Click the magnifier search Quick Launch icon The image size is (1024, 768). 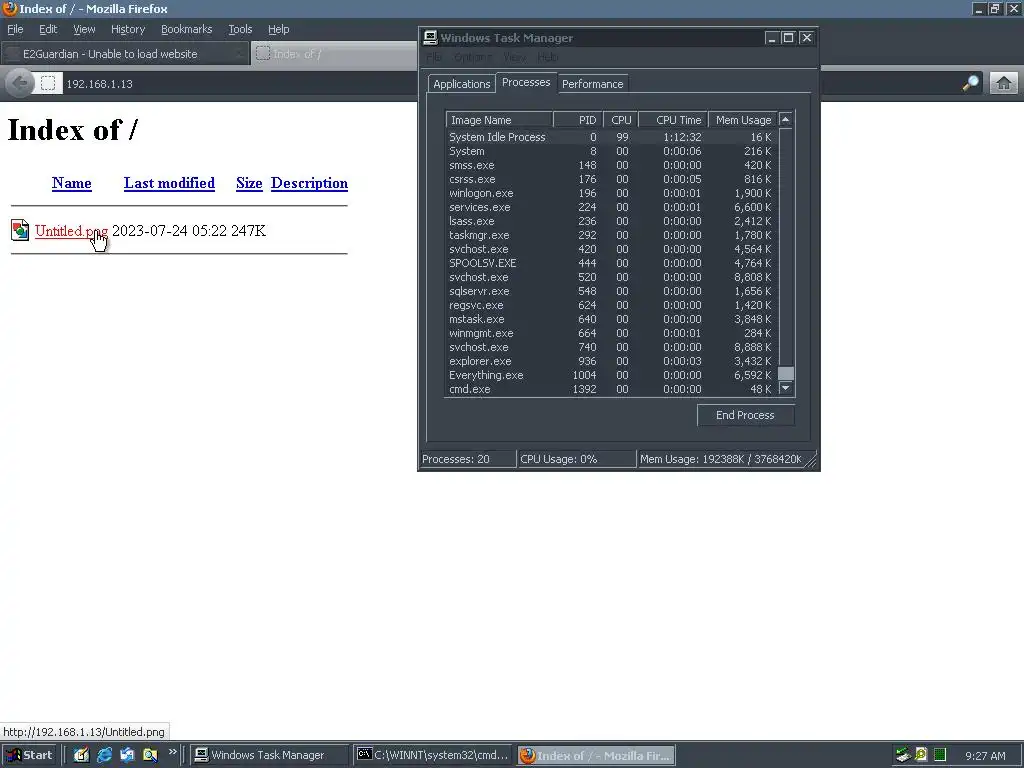[150, 755]
